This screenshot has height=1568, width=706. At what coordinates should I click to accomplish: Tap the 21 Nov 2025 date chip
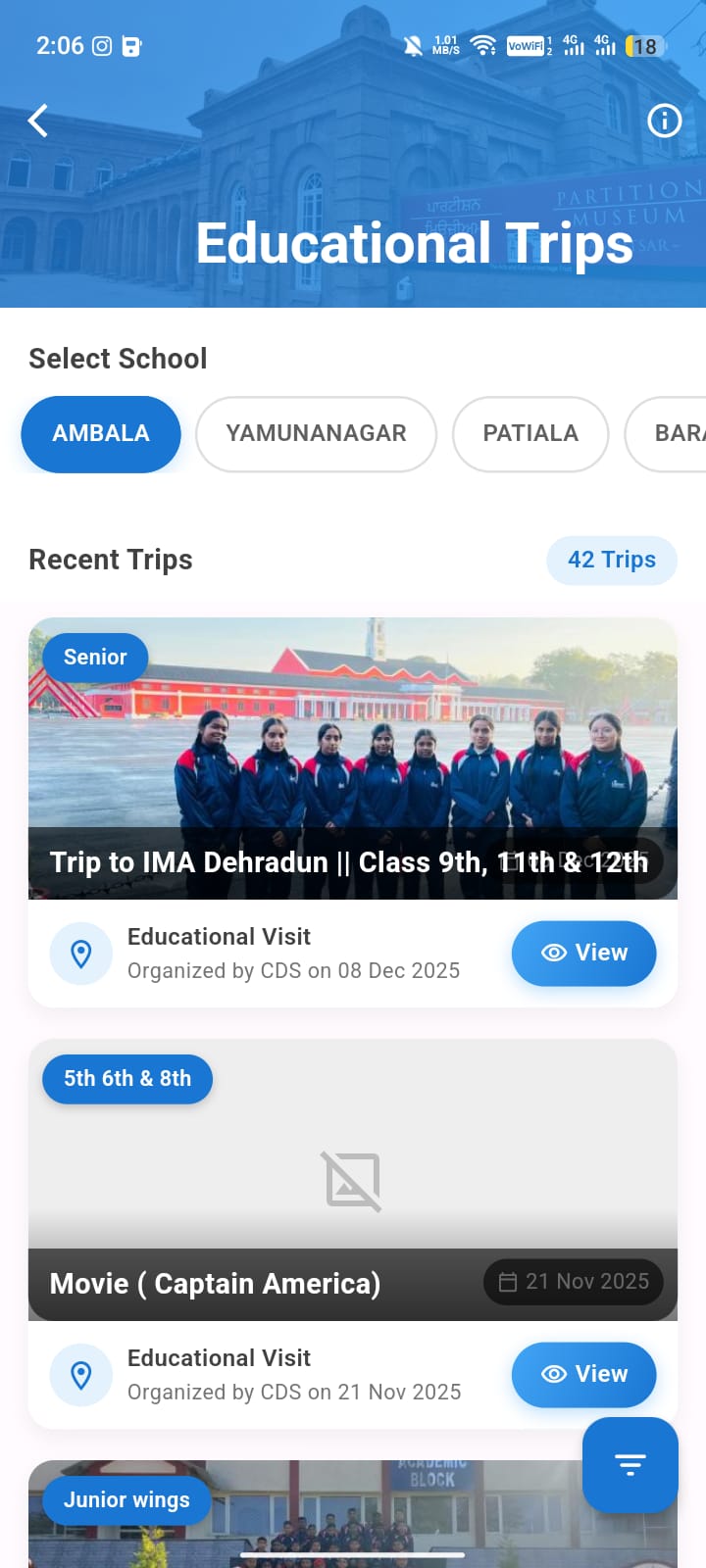pos(574,1282)
